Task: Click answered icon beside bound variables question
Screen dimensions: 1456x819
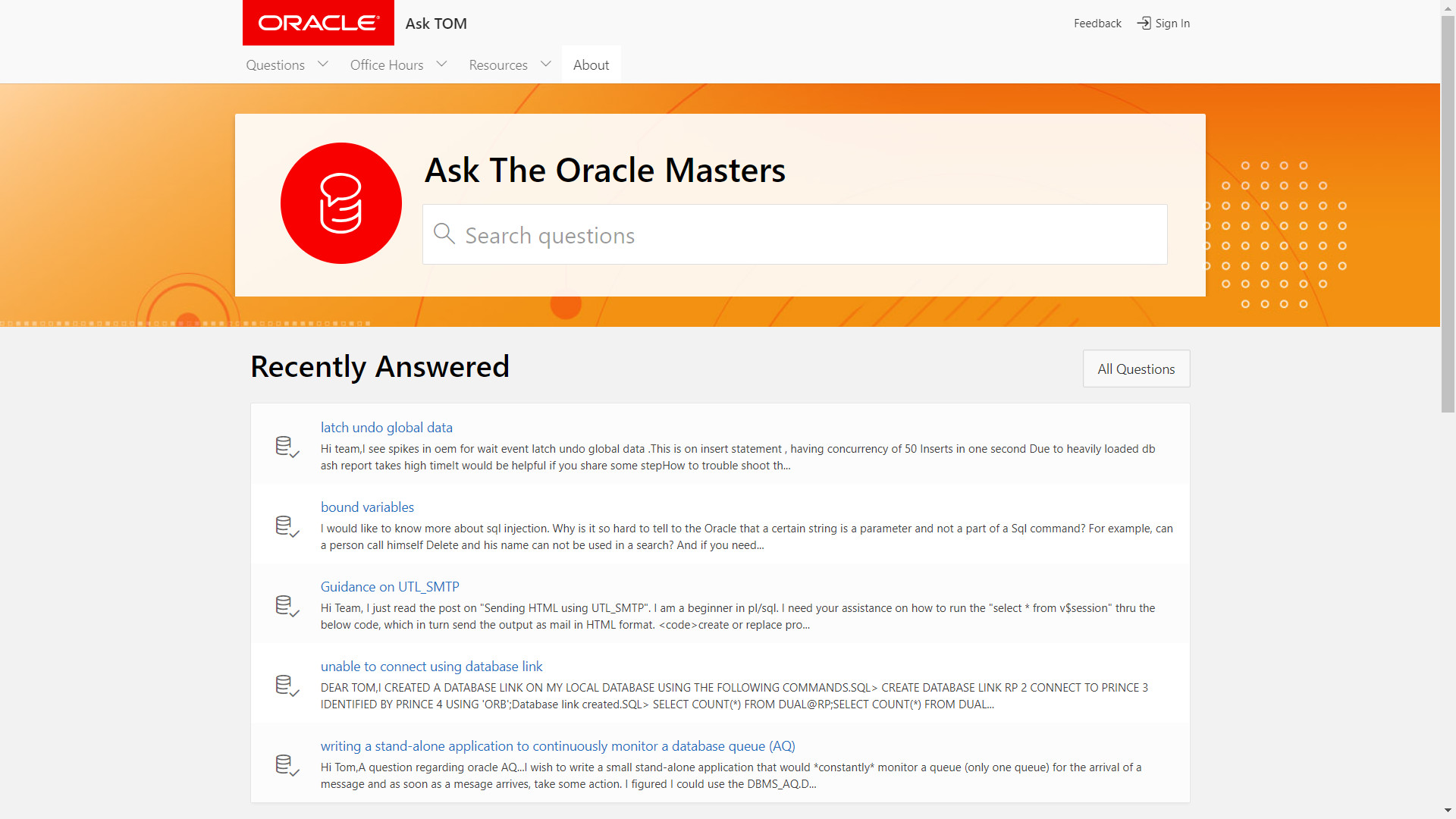Action: click(x=287, y=526)
